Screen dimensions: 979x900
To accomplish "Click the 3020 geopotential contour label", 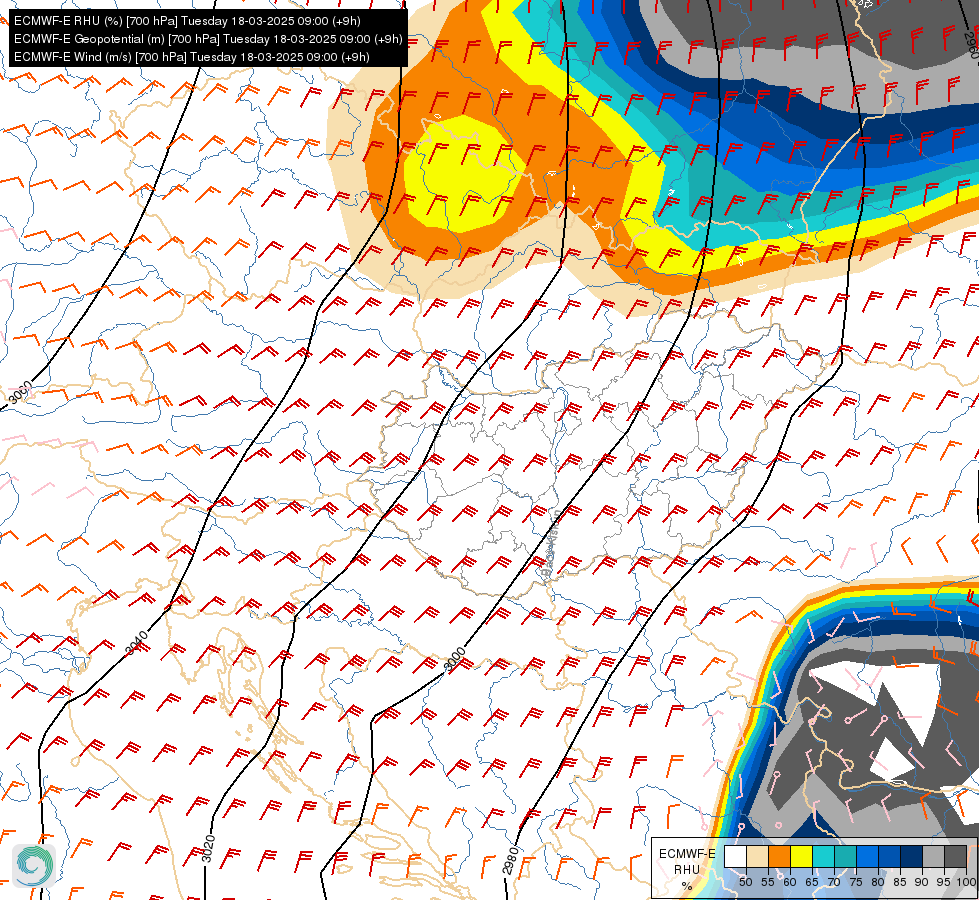I will [x=209, y=849].
